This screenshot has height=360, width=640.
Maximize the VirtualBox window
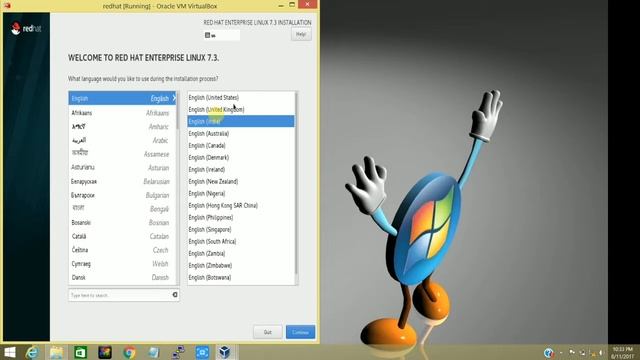(292, 5)
